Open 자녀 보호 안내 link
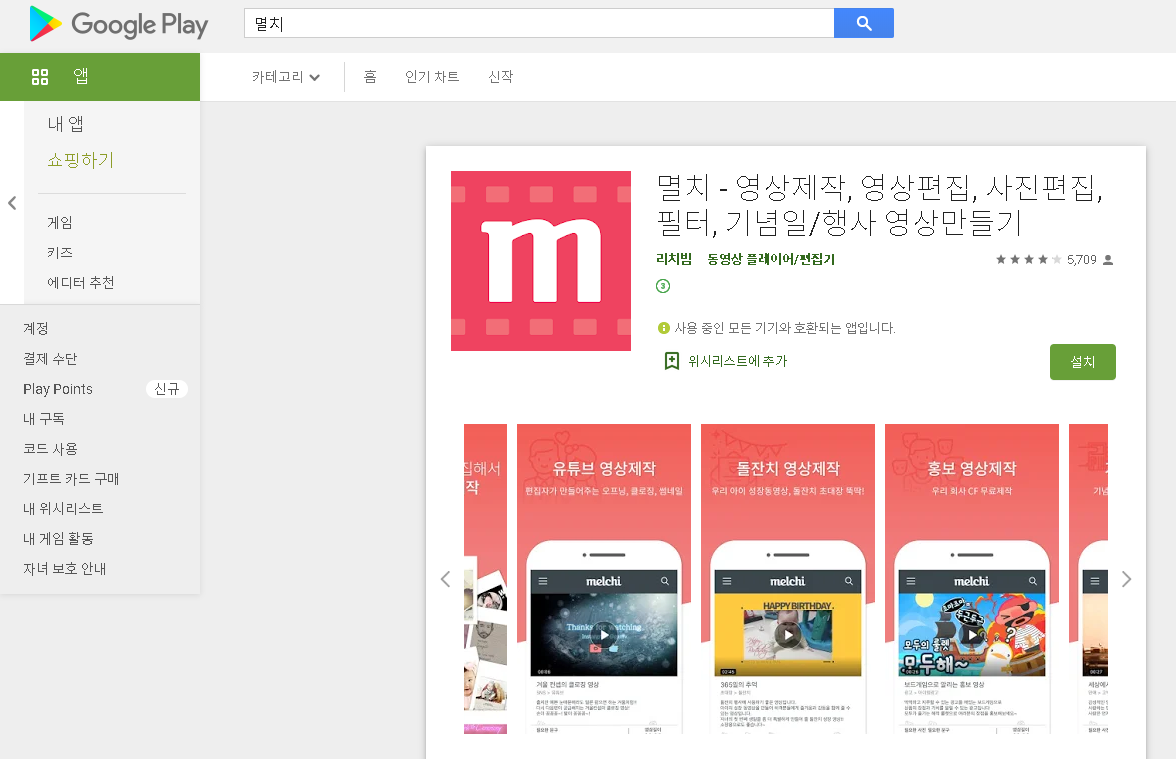The height and width of the screenshot is (759, 1176). coord(64,568)
